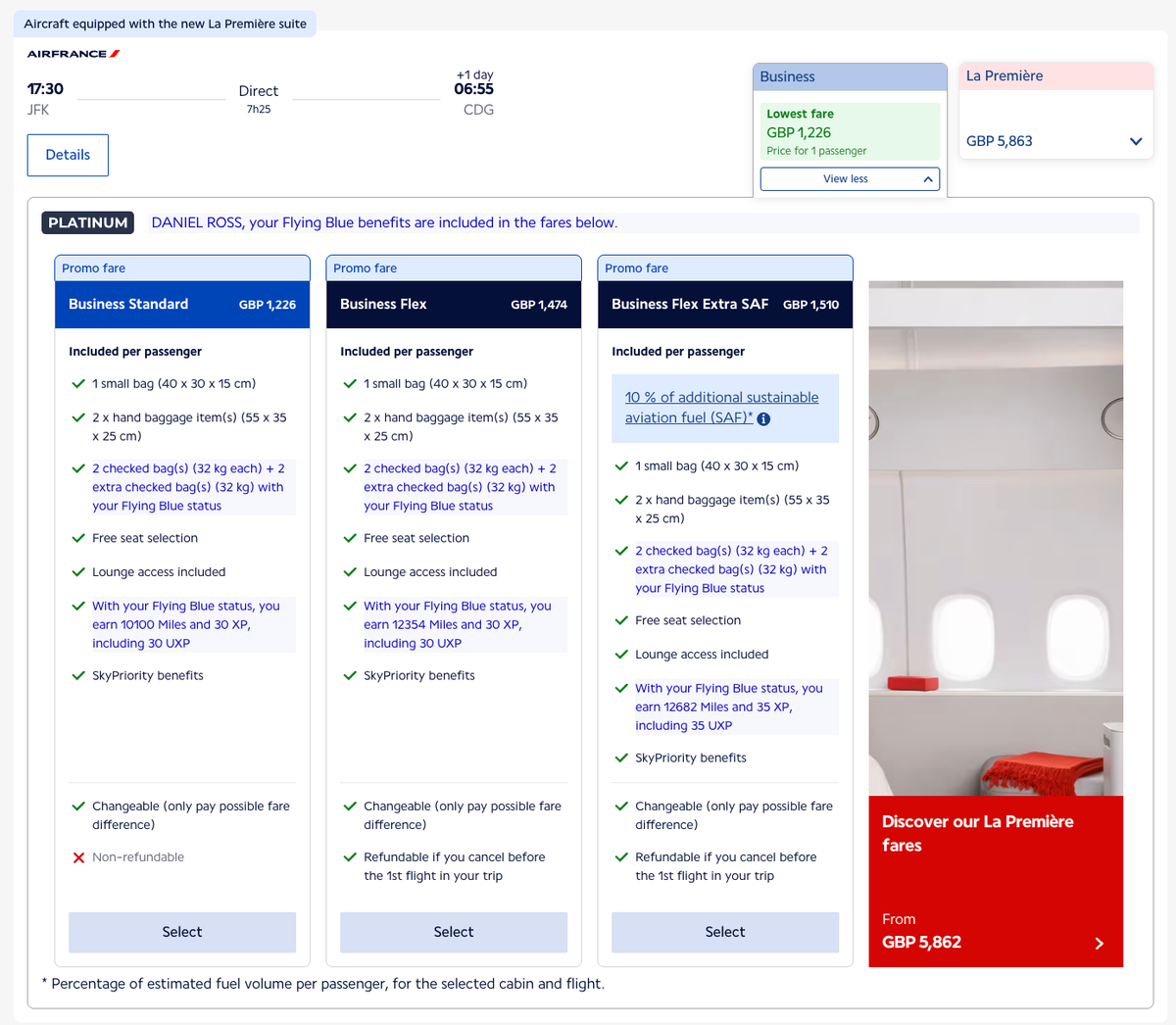Click the Platinum status badge

pyautogui.click(x=87, y=222)
